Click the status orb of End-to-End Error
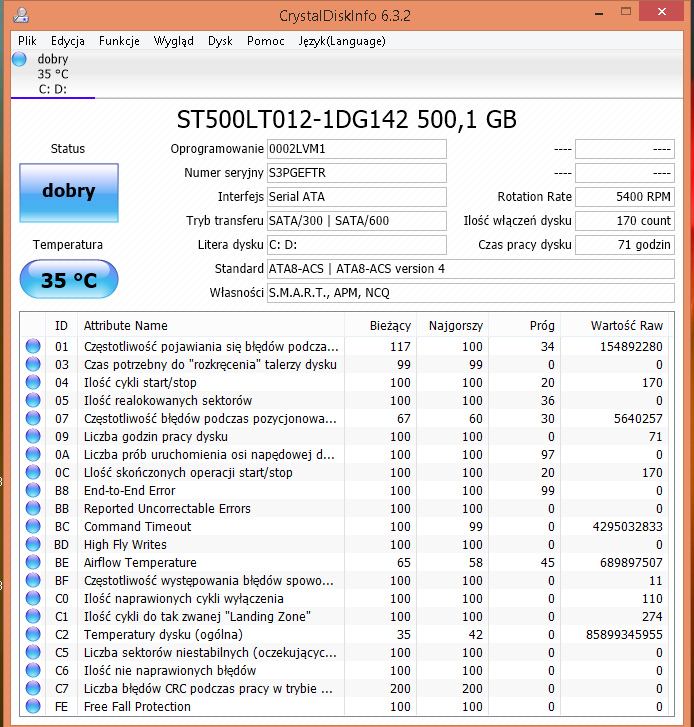This screenshot has height=727, width=694. point(33,490)
